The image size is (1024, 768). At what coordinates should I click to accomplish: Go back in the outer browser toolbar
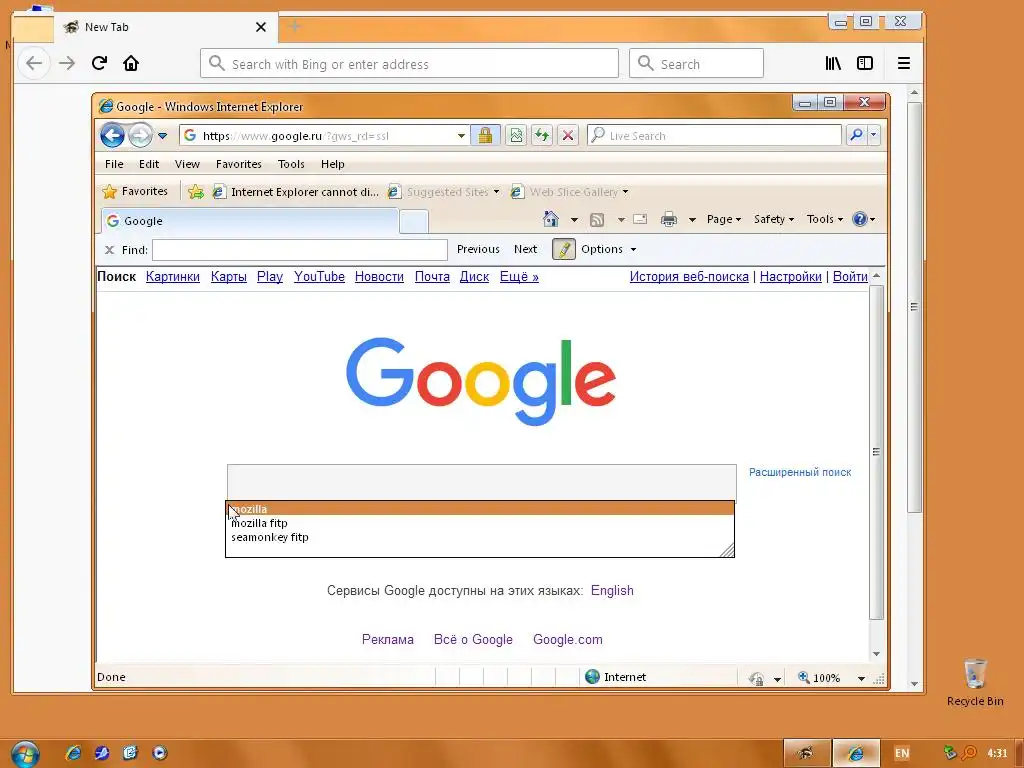(x=34, y=63)
